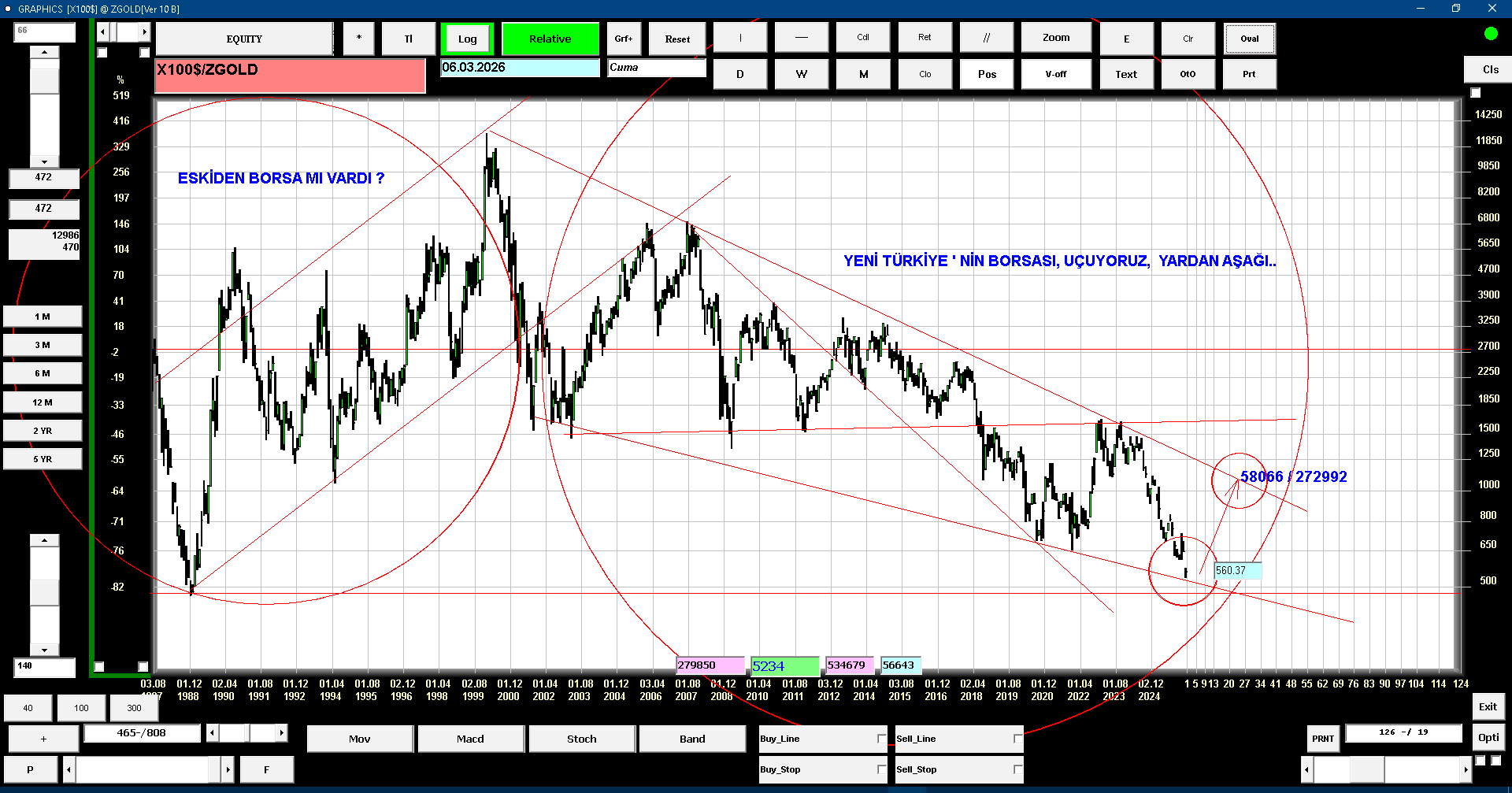Screen dimensions: 1512x793
Task: Click the vertical line drawing tool
Action: (739, 38)
